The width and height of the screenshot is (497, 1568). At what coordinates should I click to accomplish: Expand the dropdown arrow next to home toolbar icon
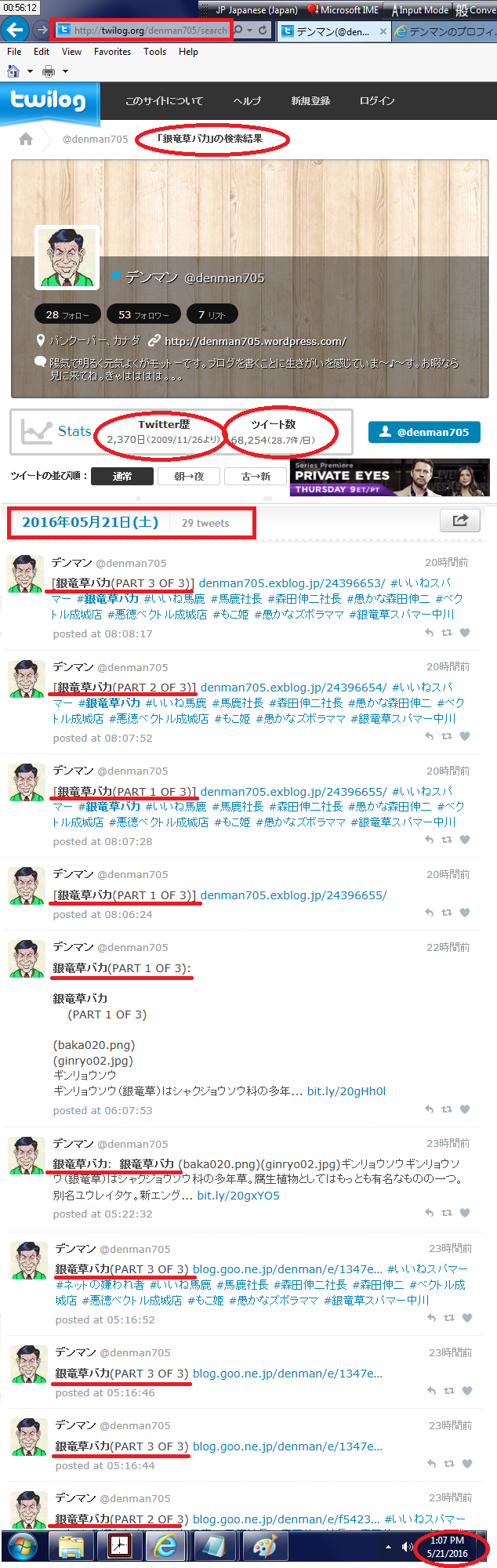[30, 71]
